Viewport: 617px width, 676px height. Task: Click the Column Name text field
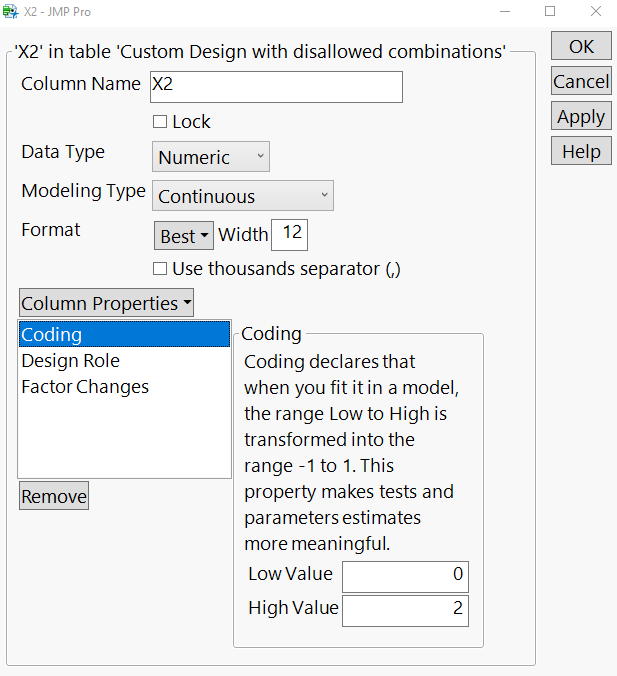[276, 87]
